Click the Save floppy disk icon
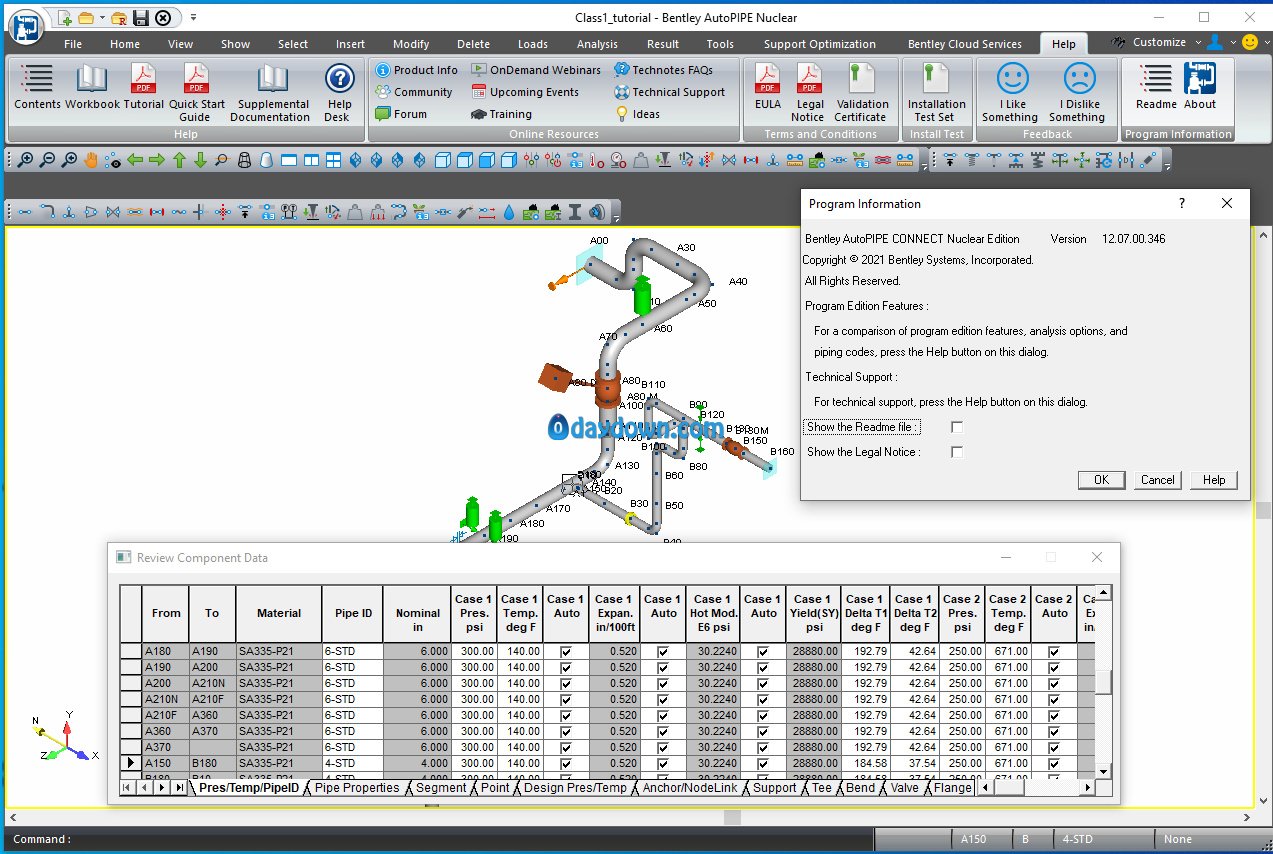Screen dimensions: 1273x854 pos(141,18)
